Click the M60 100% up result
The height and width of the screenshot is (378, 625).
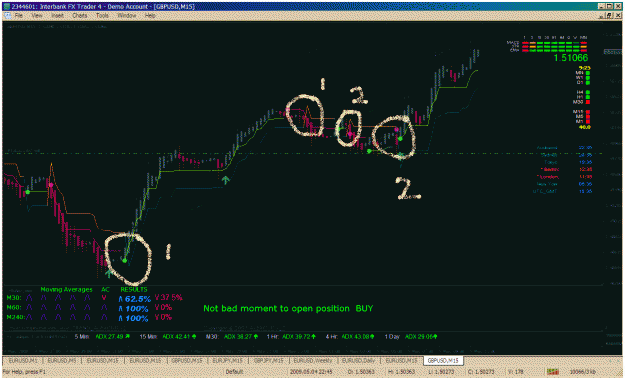click(134, 309)
